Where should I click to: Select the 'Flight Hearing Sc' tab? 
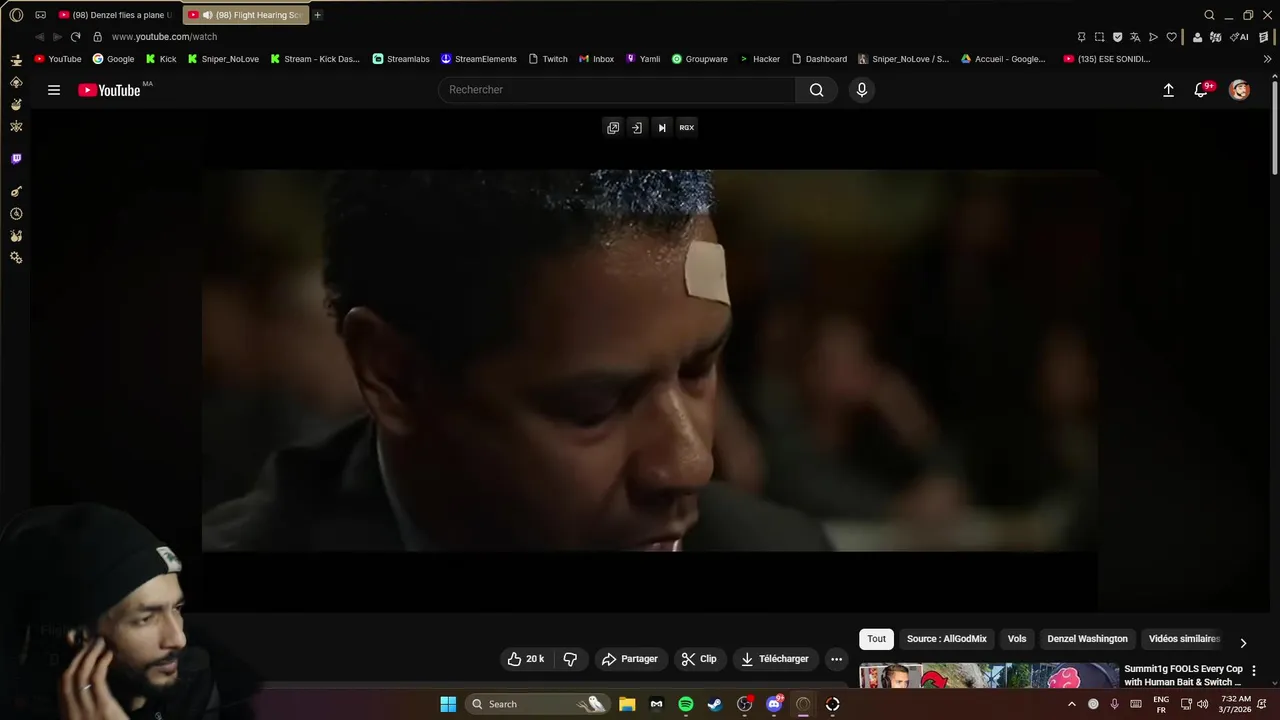tap(245, 15)
